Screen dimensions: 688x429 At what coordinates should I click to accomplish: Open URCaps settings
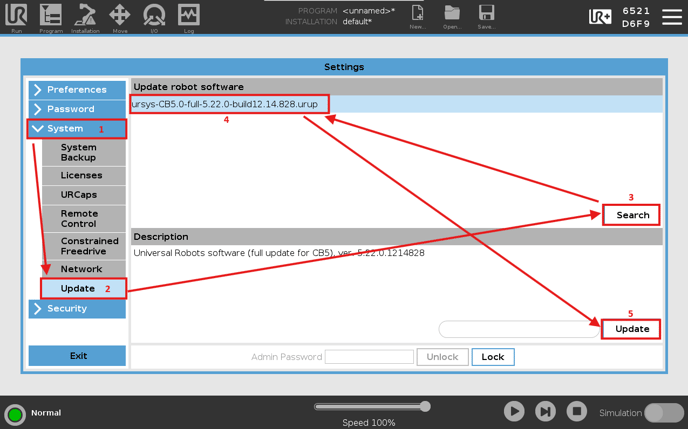coord(84,195)
